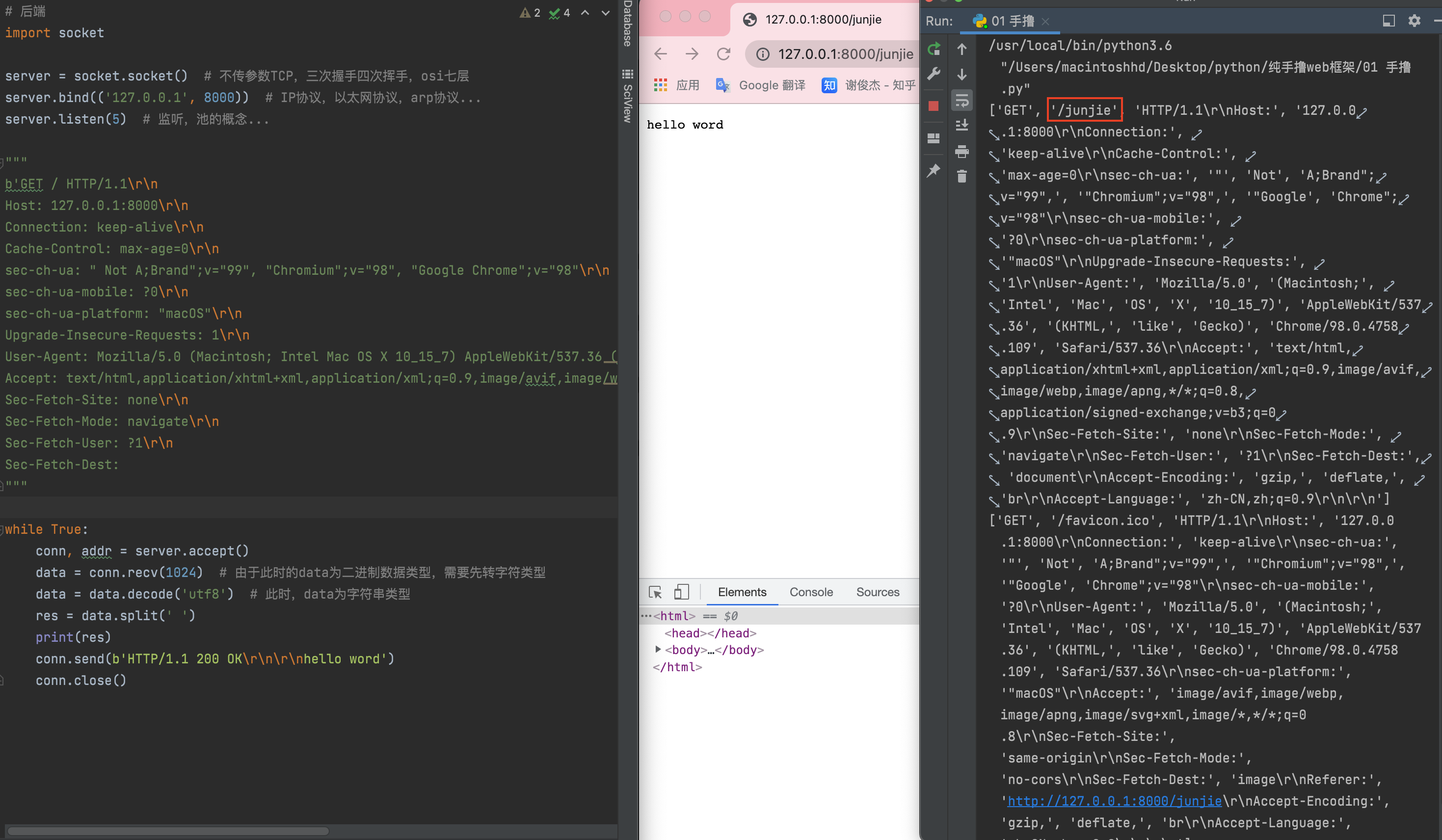The width and height of the screenshot is (1442, 840).
Task: Stop the running process red square
Action: (x=934, y=106)
